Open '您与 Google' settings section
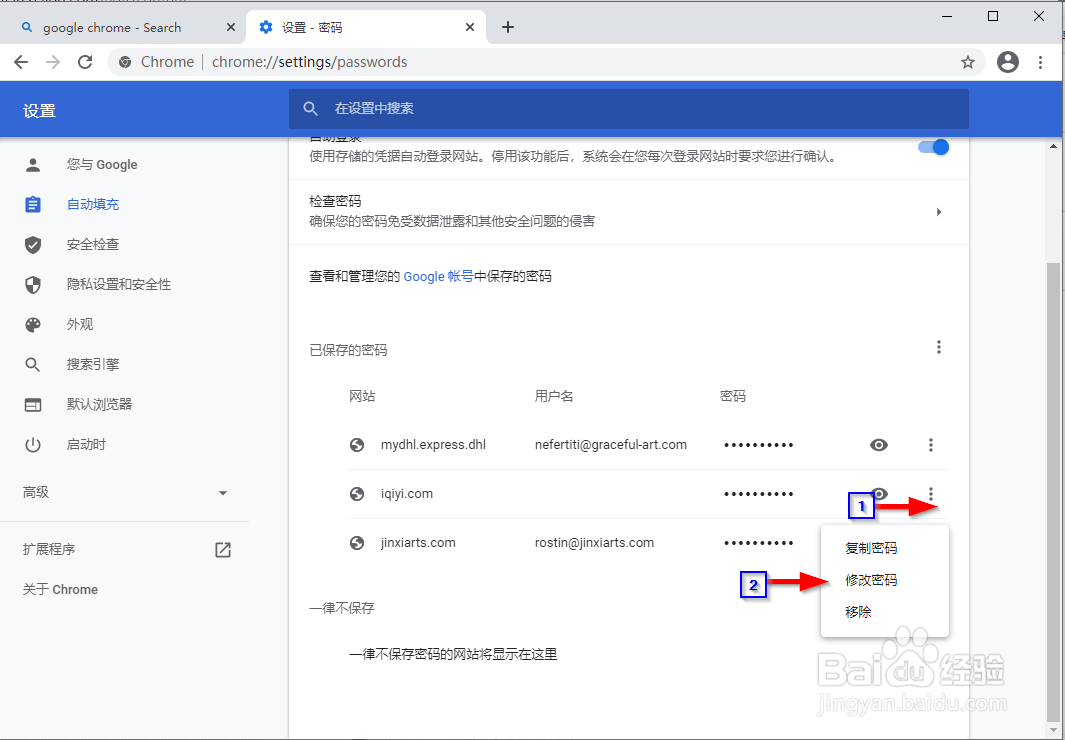The image size is (1065, 740). point(102,165)
